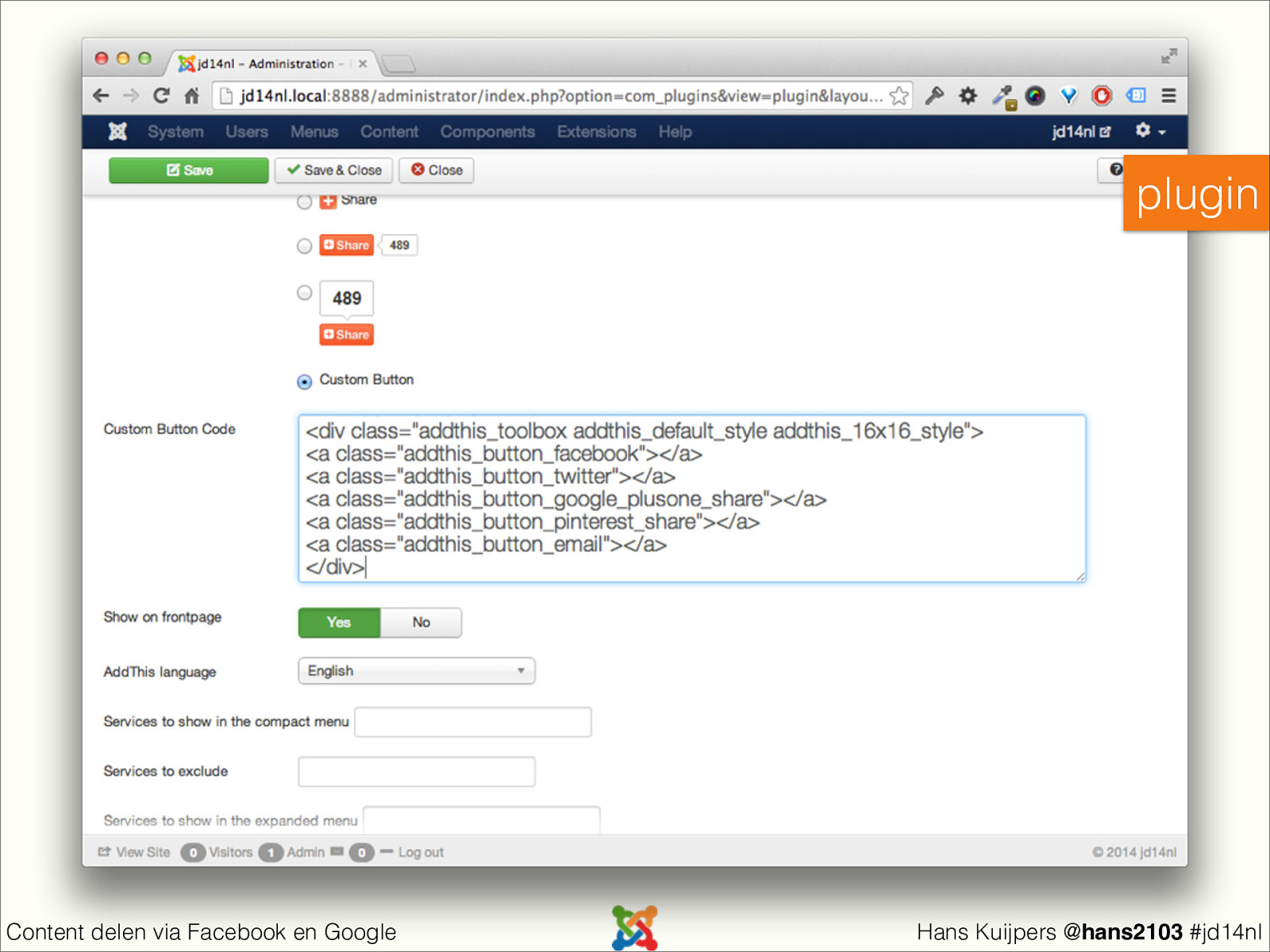Click the color wheel extension icon
The height and width of the screenshot is (952, 1270).
click(x=1035, y=96)
